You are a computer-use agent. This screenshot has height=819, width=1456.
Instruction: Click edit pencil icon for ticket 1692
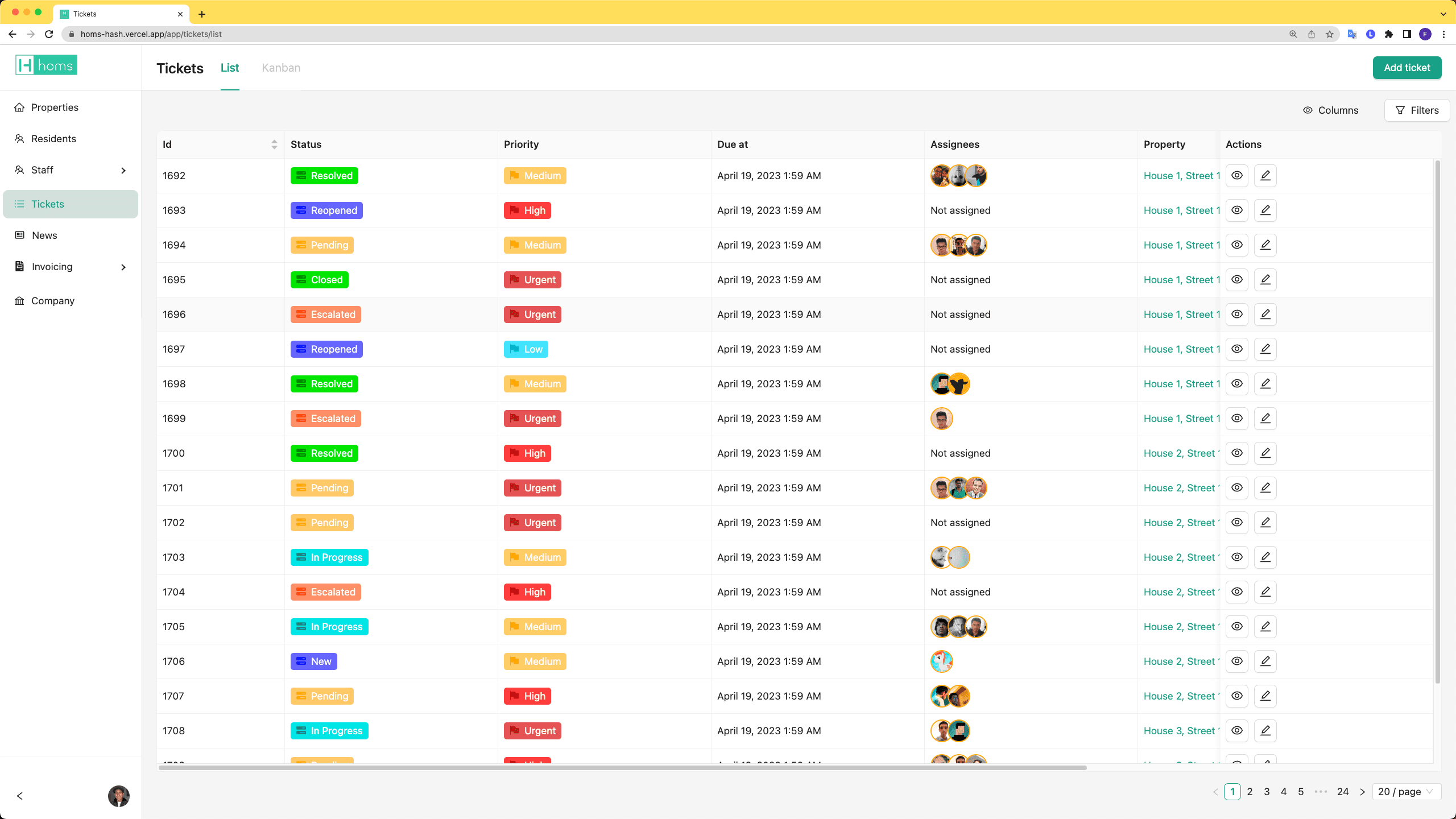(x=1265, y=176)
